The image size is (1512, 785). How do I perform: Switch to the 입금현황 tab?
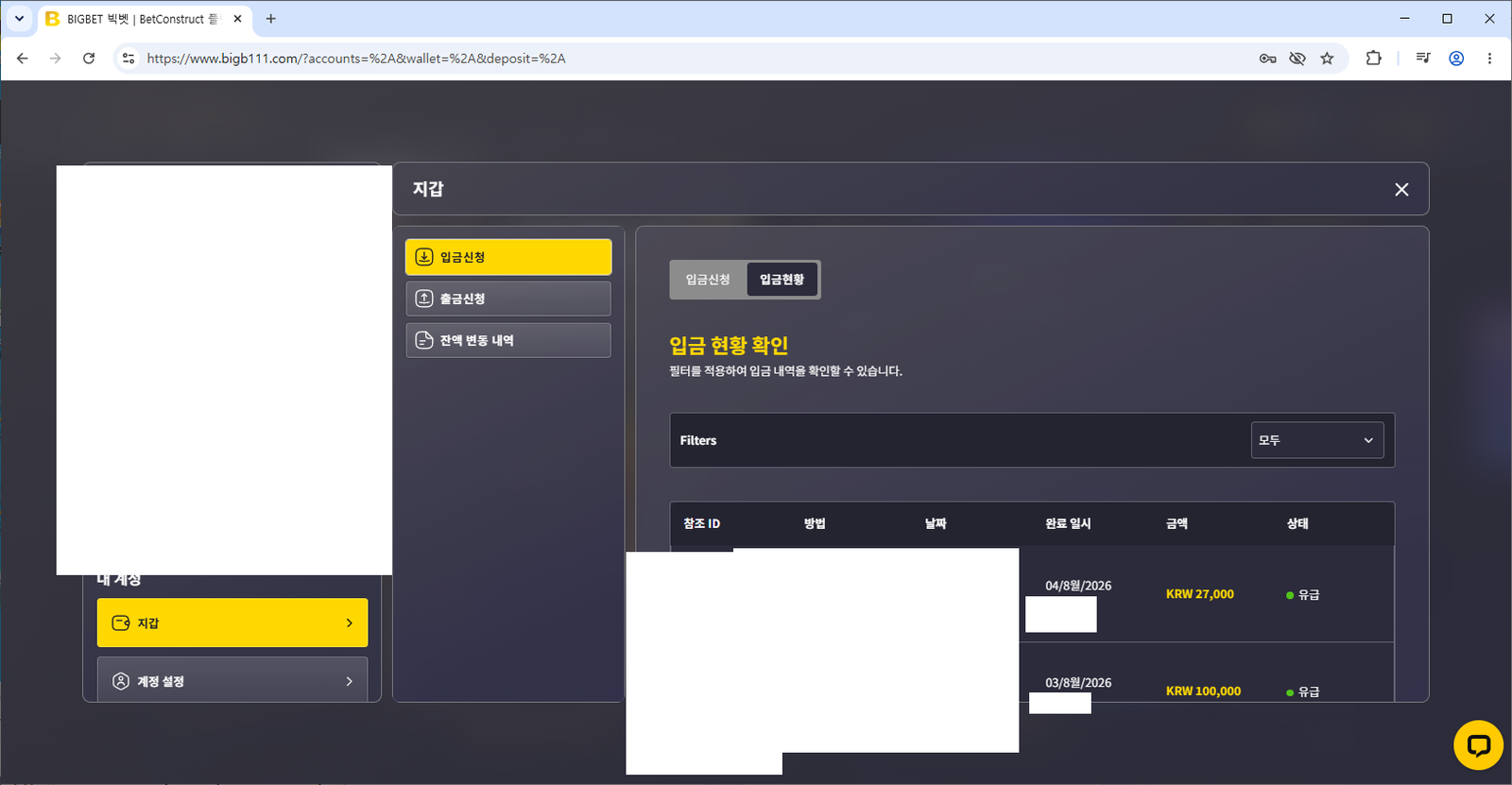point(782,280)
